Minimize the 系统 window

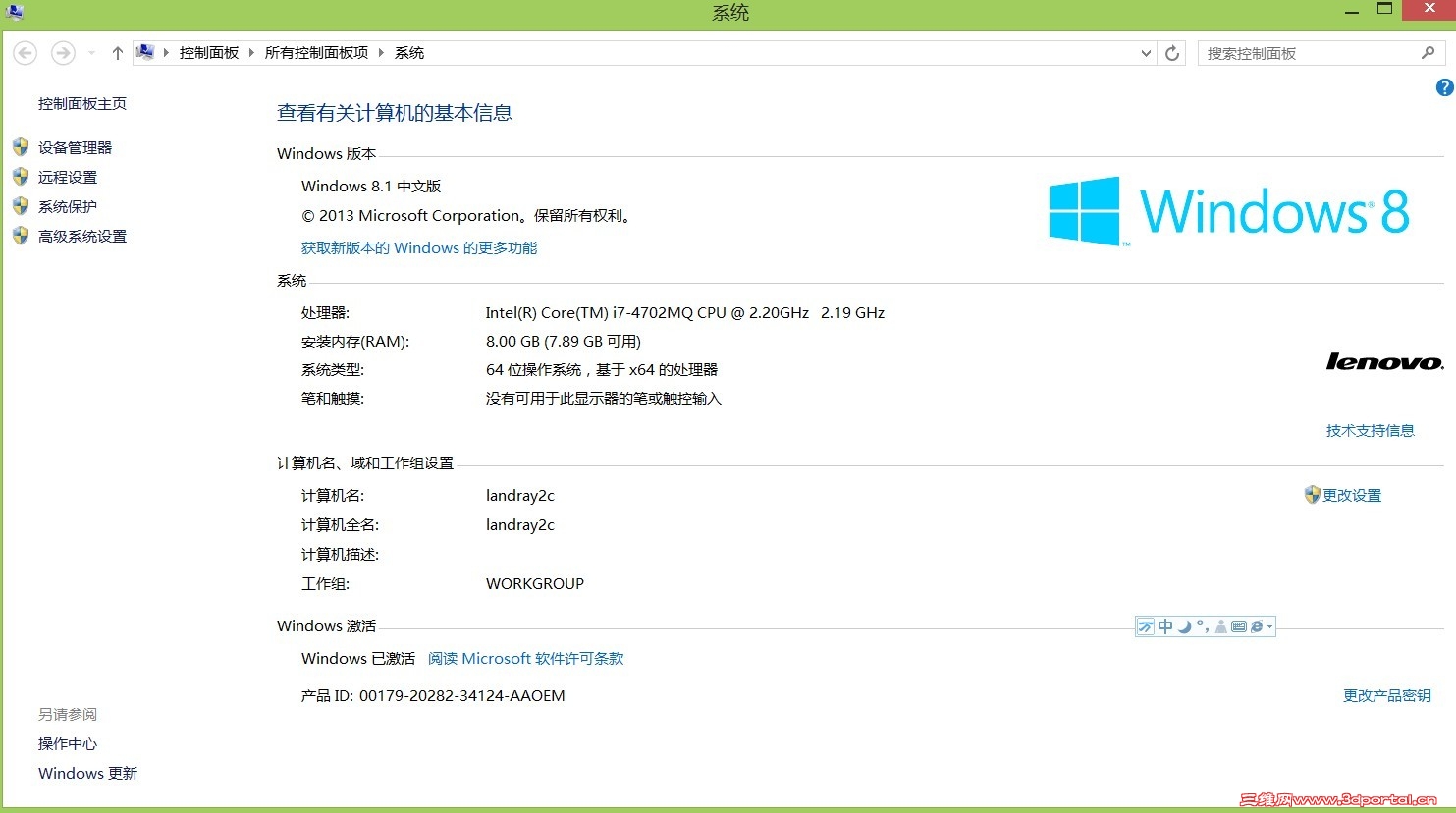1352,11
